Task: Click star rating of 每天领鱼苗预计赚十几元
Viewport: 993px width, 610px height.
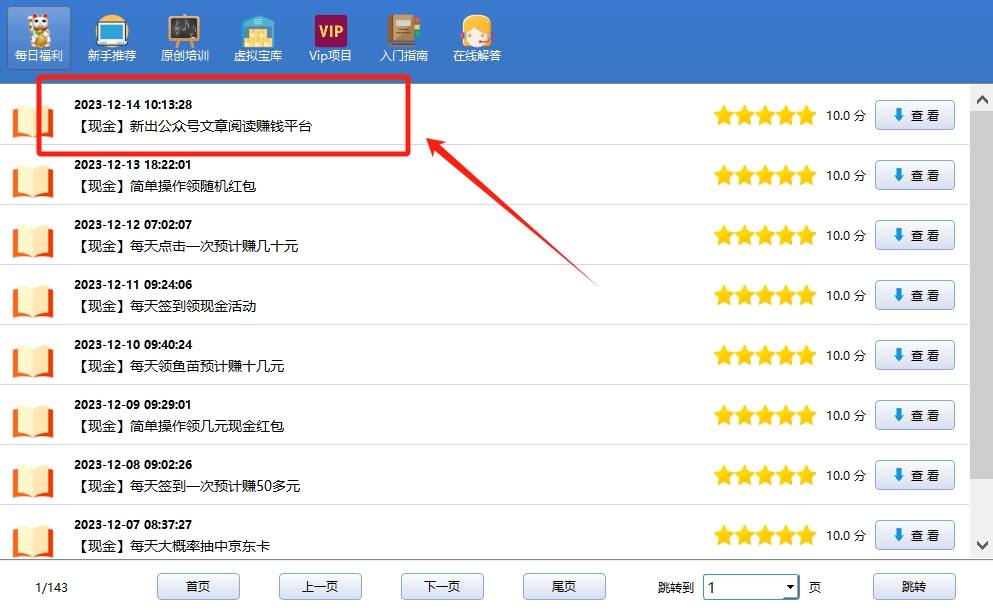Action: (765, 355)
